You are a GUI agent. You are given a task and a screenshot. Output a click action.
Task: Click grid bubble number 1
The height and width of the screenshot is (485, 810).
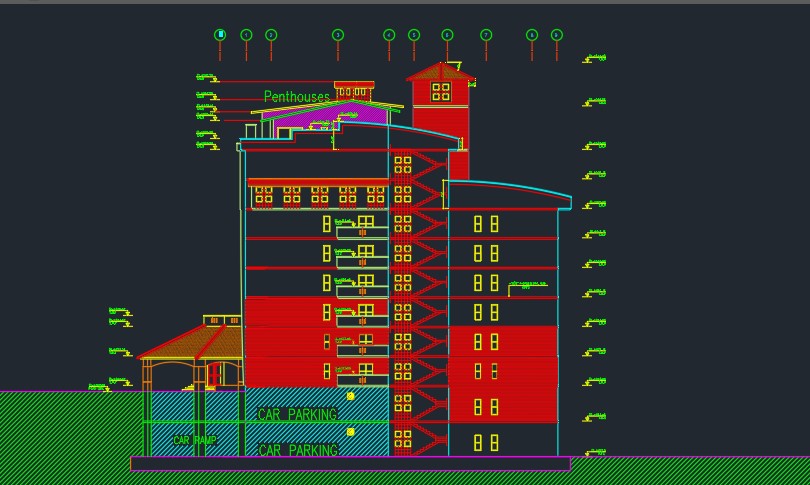(246, 35)
